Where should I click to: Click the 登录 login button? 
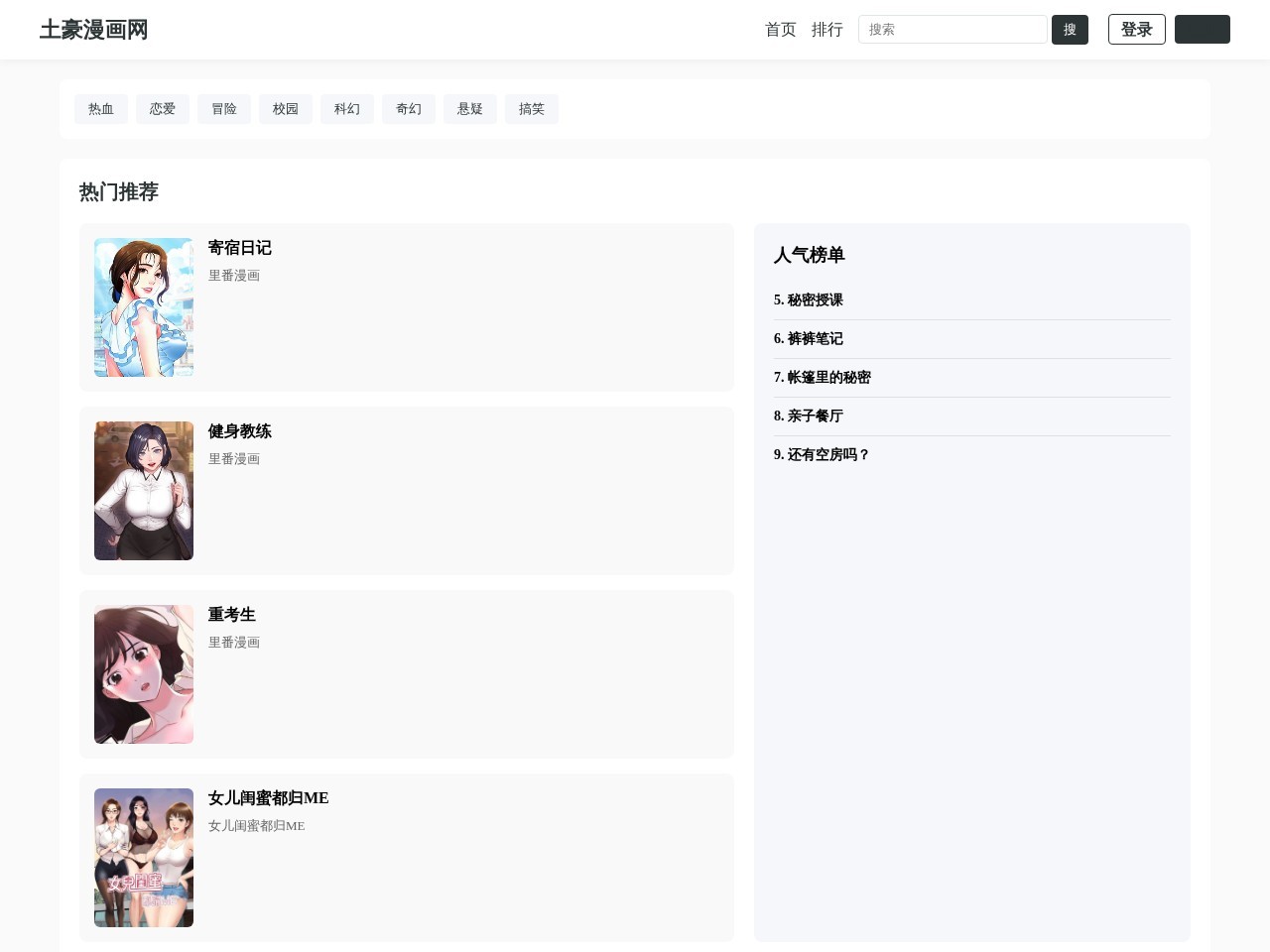click(1136, 30)
